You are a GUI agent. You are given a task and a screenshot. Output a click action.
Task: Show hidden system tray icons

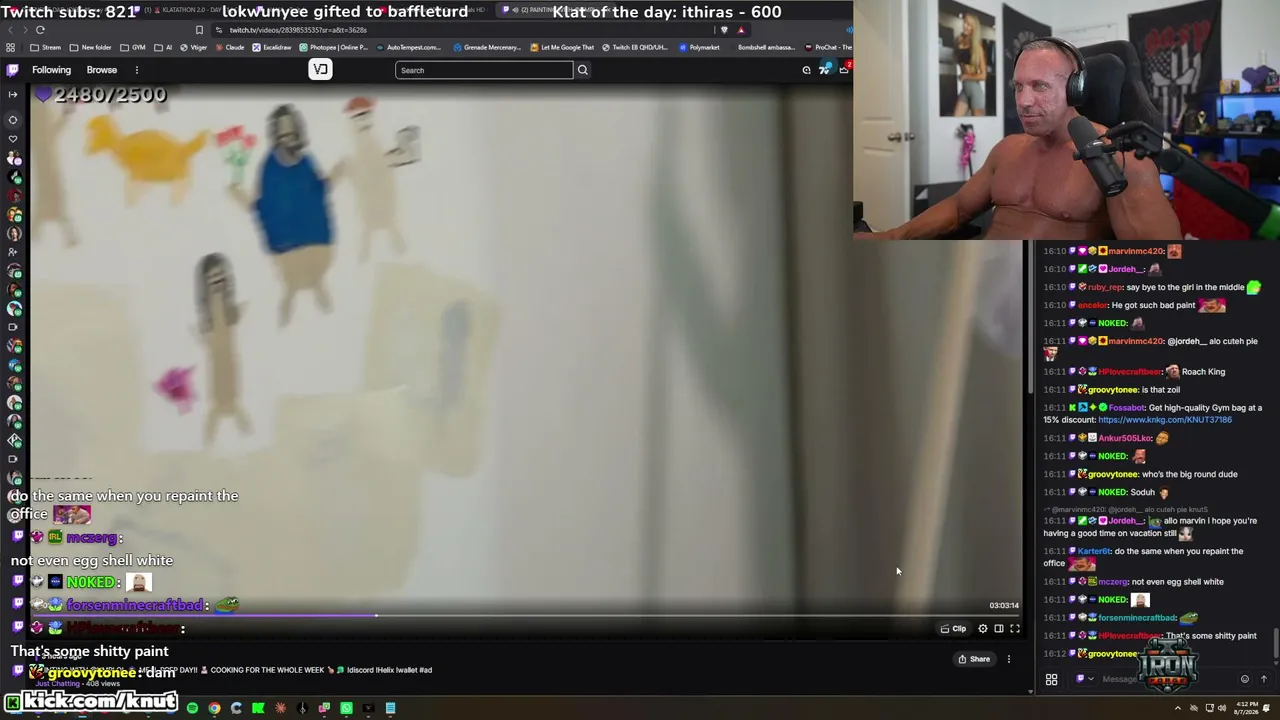point(1178,708)
